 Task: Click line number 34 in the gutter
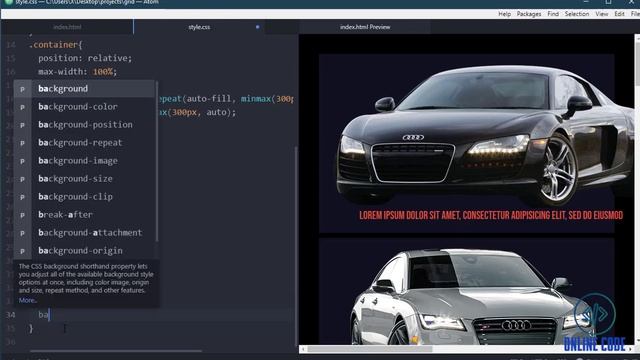point(11,315)
